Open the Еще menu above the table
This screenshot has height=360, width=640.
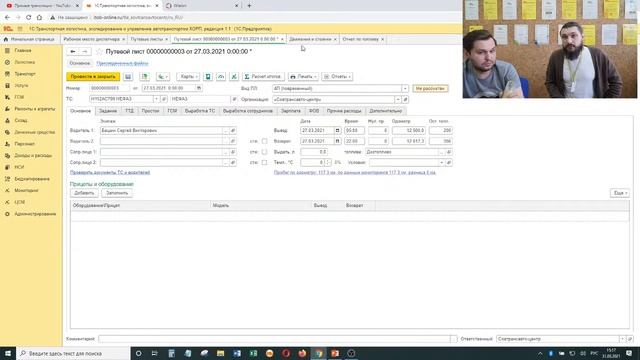point(620,193)
